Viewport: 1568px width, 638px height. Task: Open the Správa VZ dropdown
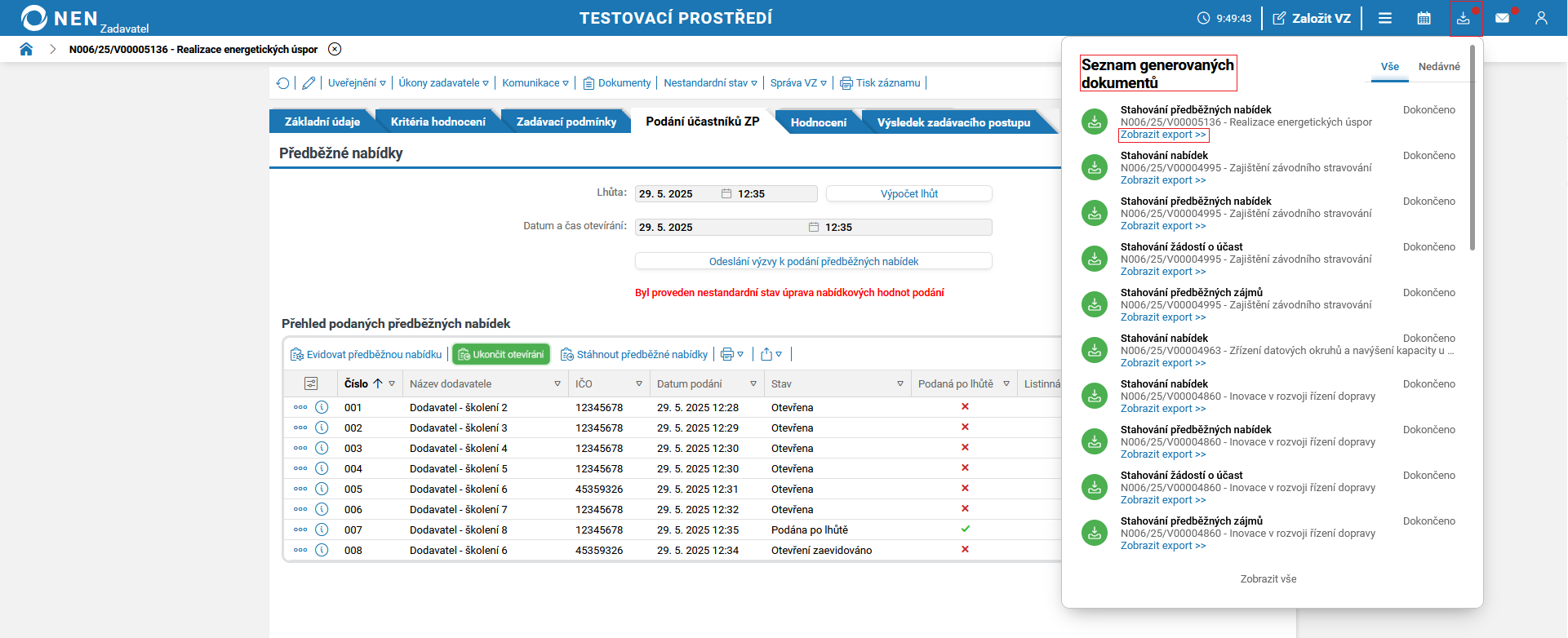tap(798, 83)
